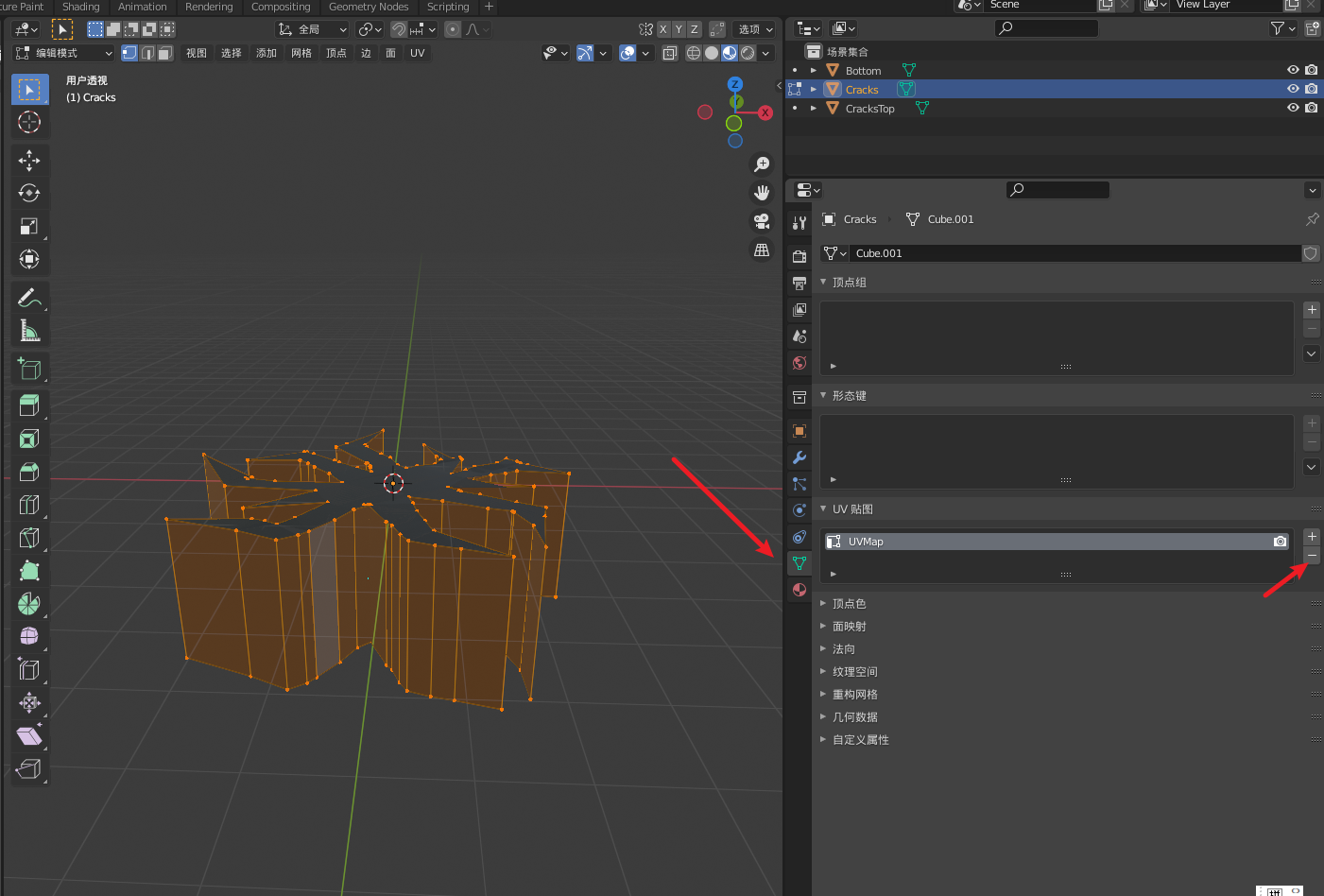Image resolution: width=1324 pixels, height=896 pixels.
Task: Open the Render properties tab
Action: 800,256
